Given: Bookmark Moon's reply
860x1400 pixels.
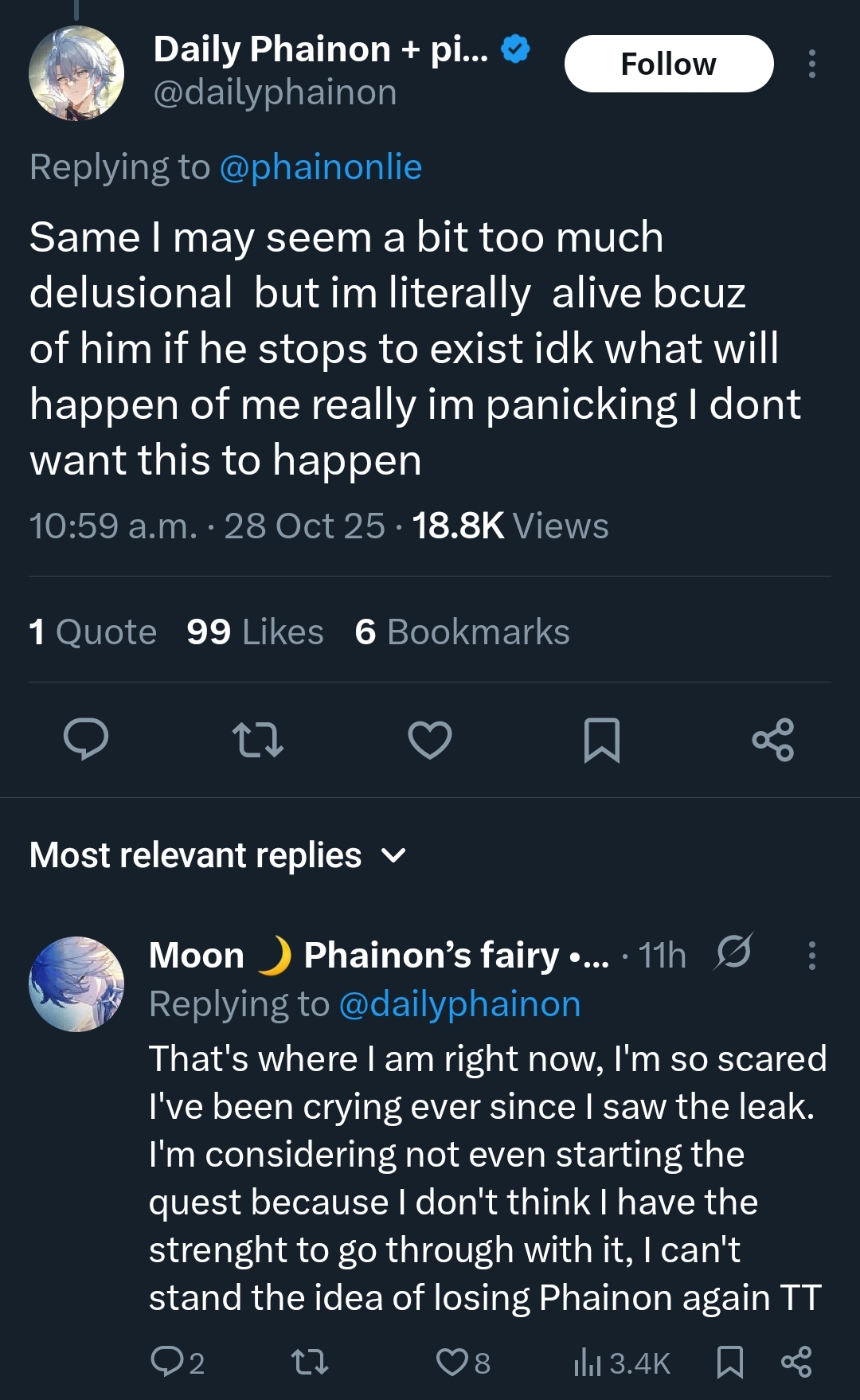Looking at the screenshot, I should pos(729,1362).
